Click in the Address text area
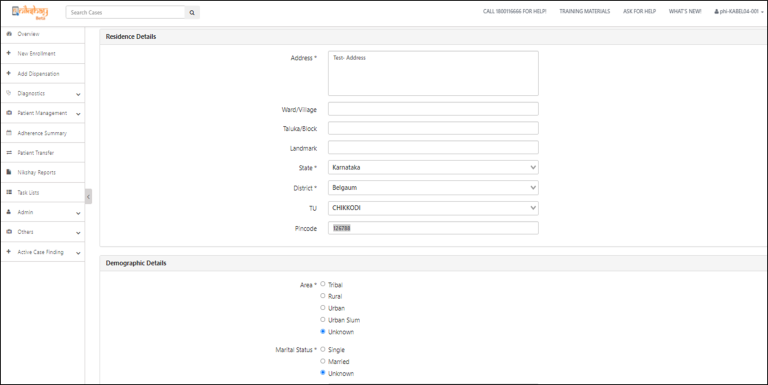The height and width of the screenshot is (385, 768). pyautogui.click(x=433, y=73)
